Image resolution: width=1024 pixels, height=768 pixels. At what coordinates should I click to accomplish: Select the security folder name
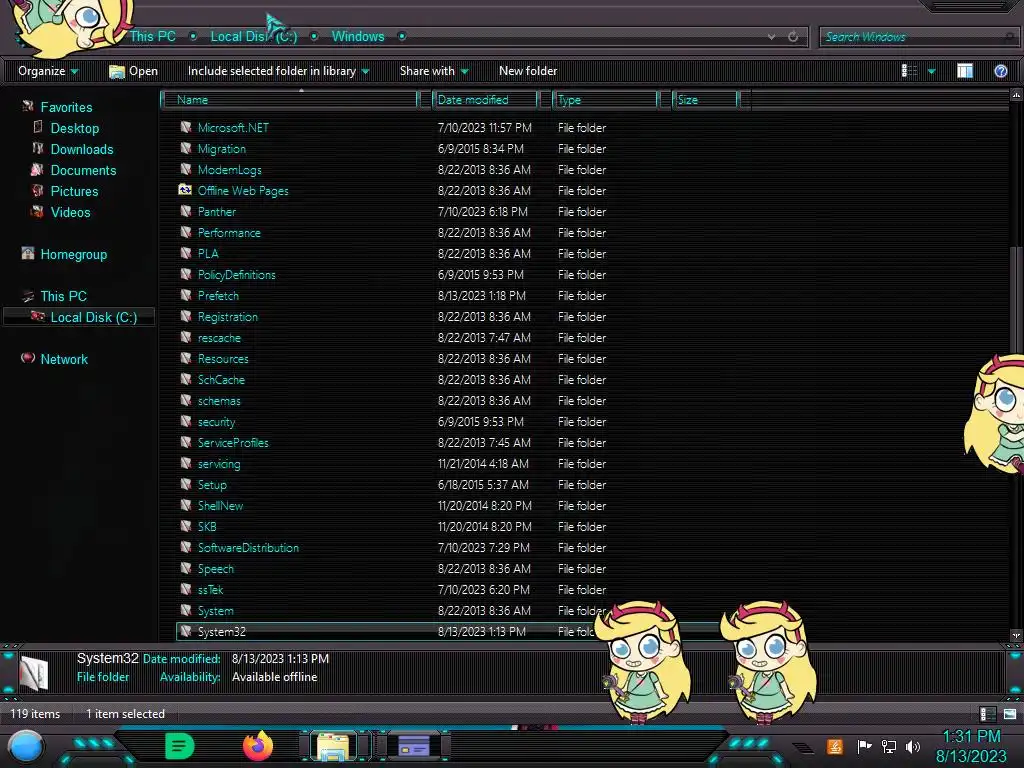point(216,422)
